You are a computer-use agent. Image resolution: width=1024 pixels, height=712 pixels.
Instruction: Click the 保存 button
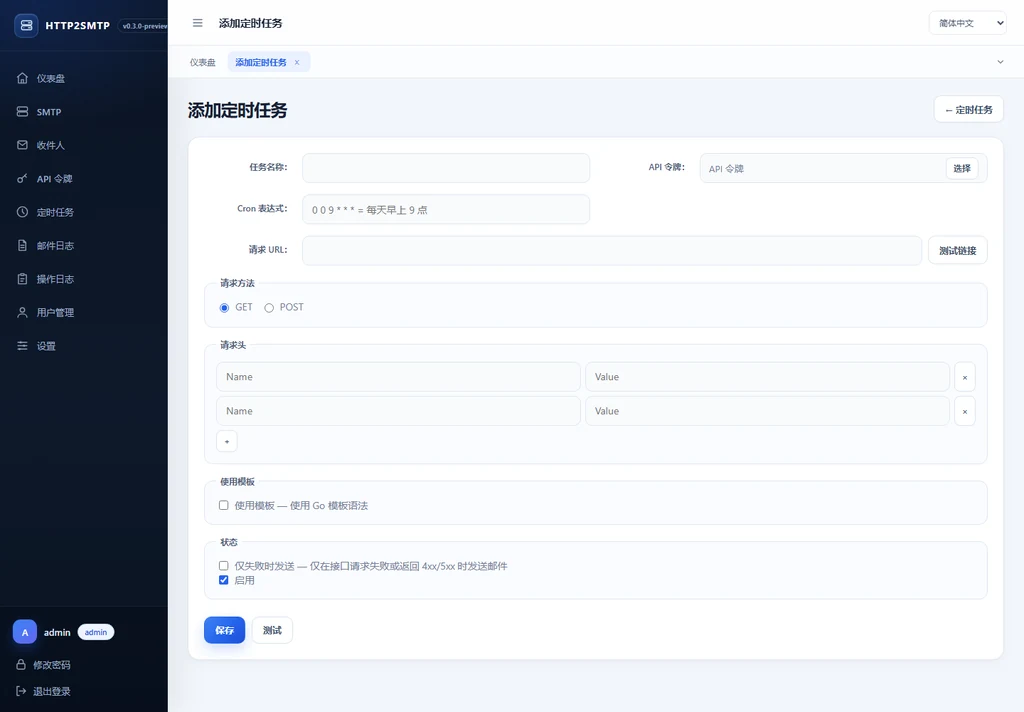[225, 630]
